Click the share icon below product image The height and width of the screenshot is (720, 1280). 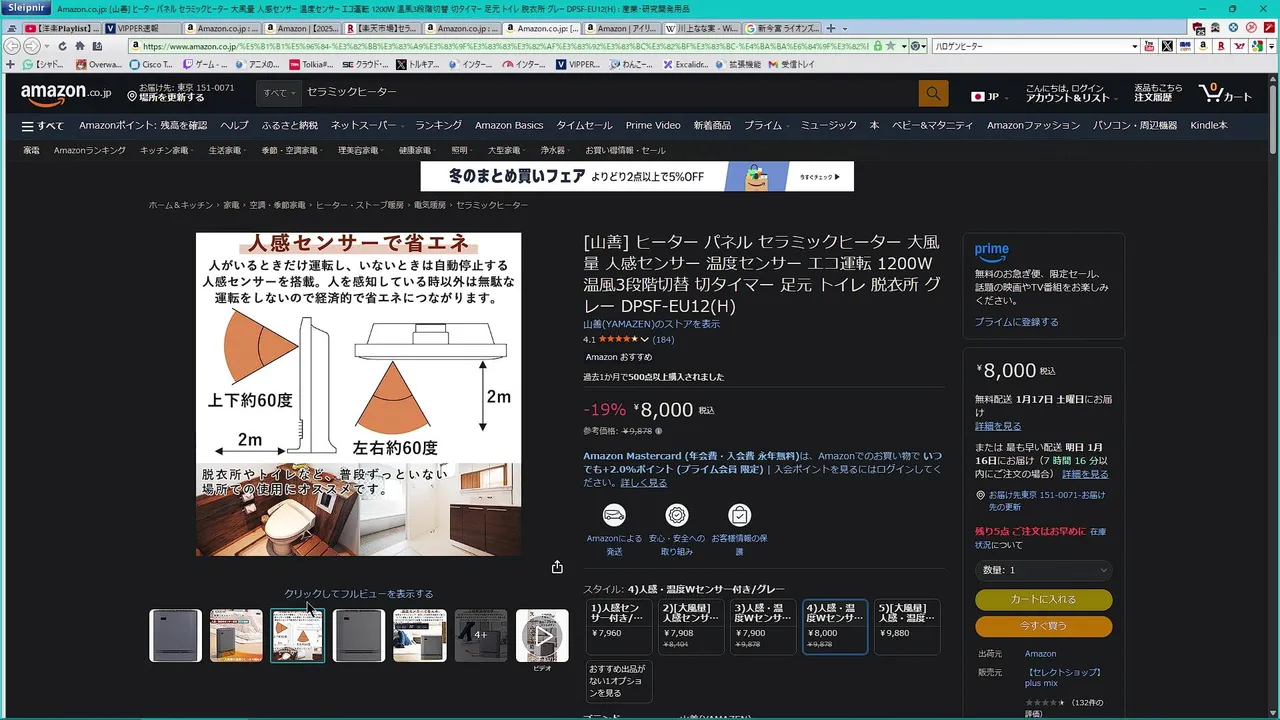[557, 567]
